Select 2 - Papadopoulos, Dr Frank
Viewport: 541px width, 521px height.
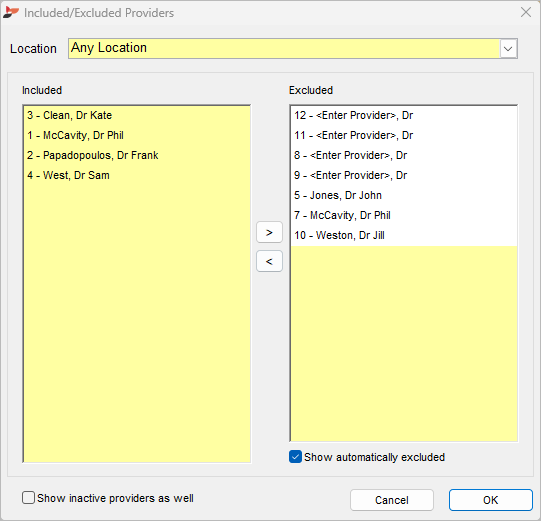pyautogui.click(x=137, y=155)
